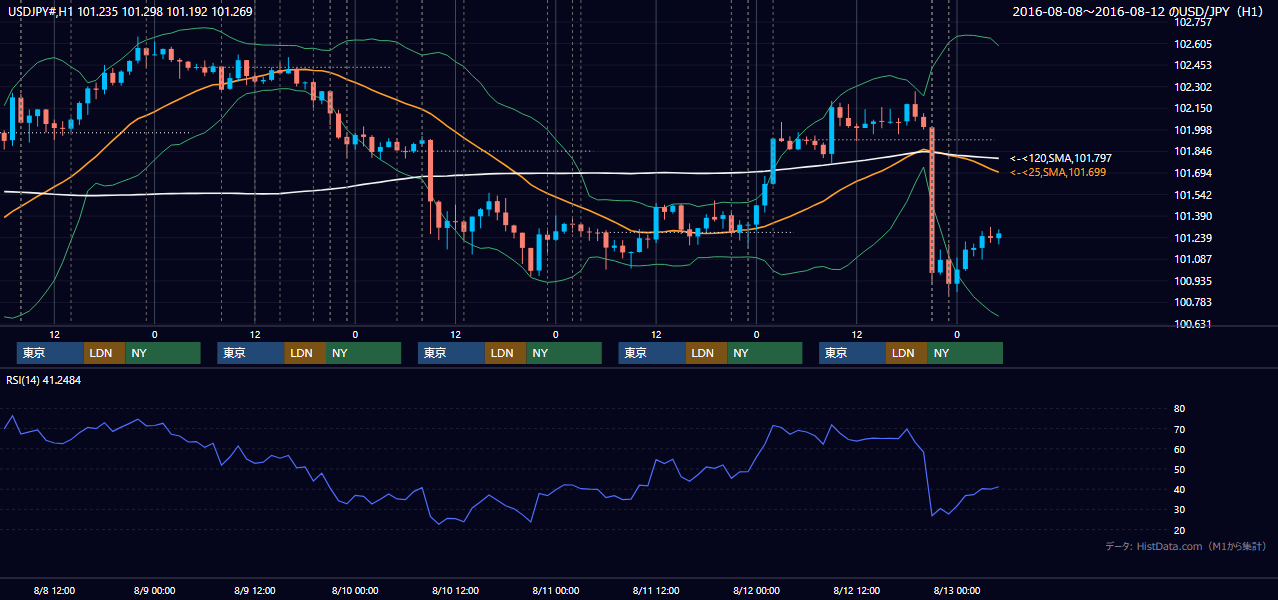Select the 102.302 price level label
Screen dimensions: 1278x600
click(x=1193, y=87)
